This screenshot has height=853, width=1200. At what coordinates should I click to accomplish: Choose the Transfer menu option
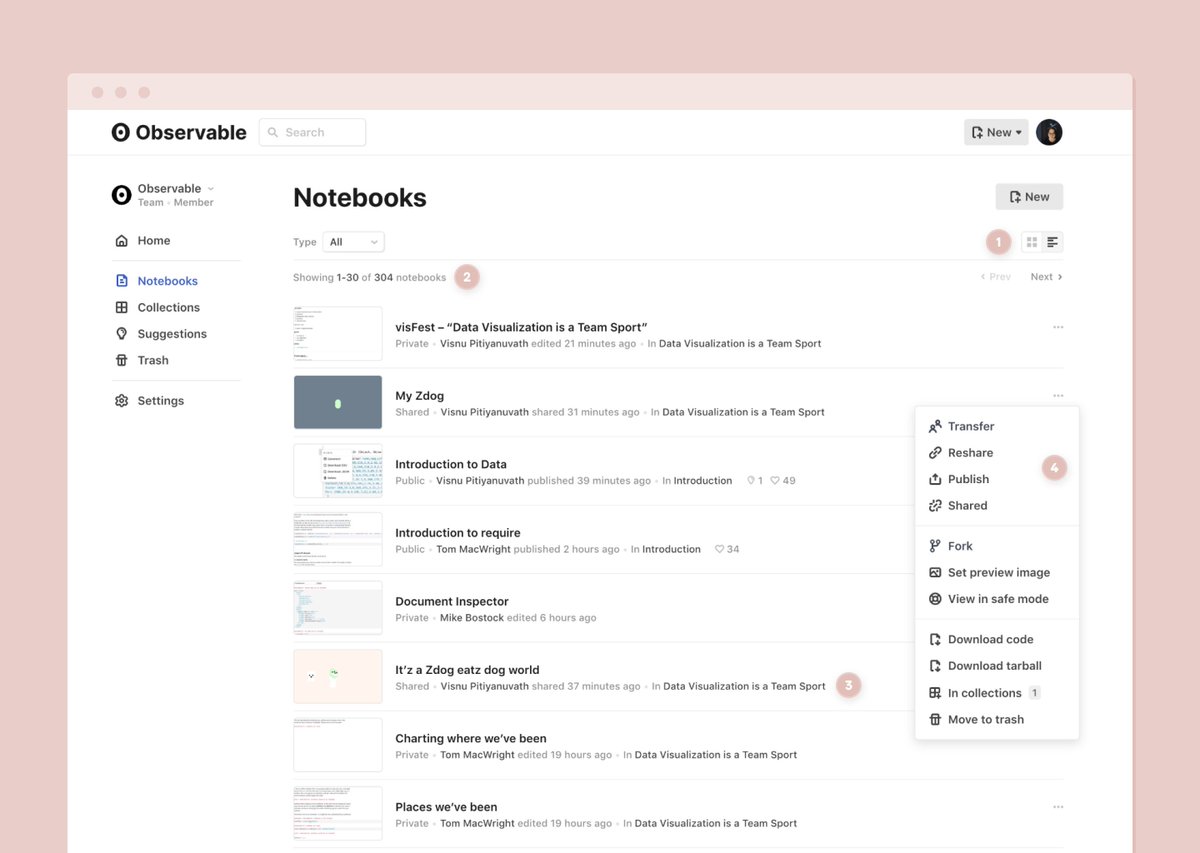[971, 426]
